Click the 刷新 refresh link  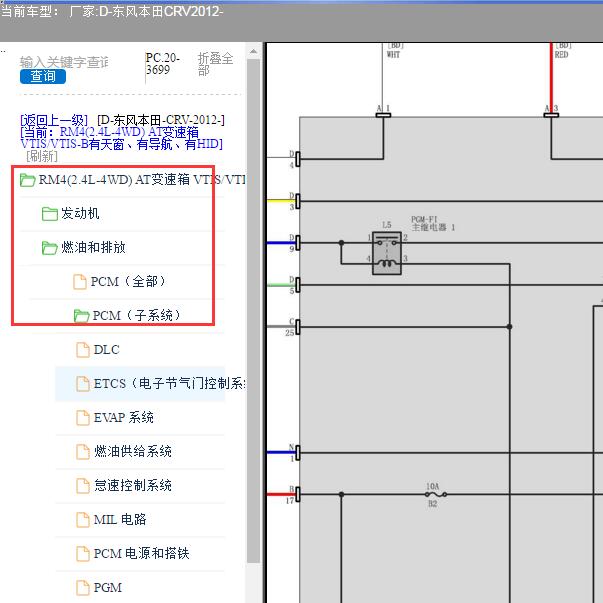42,156
